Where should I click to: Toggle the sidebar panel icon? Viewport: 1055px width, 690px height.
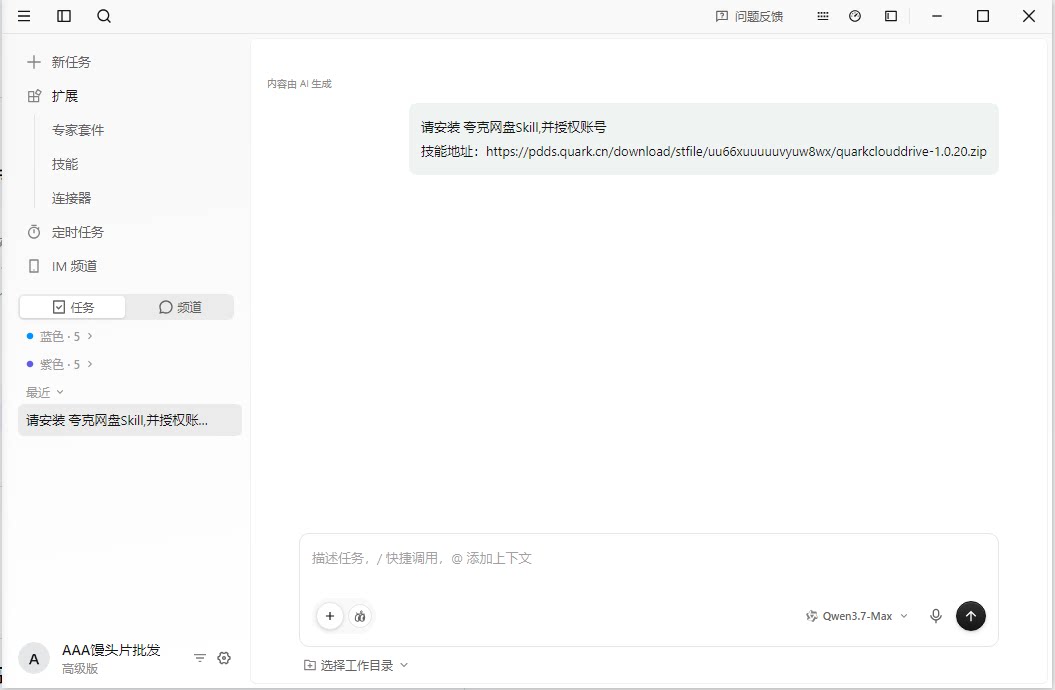(x=64, y=16)
